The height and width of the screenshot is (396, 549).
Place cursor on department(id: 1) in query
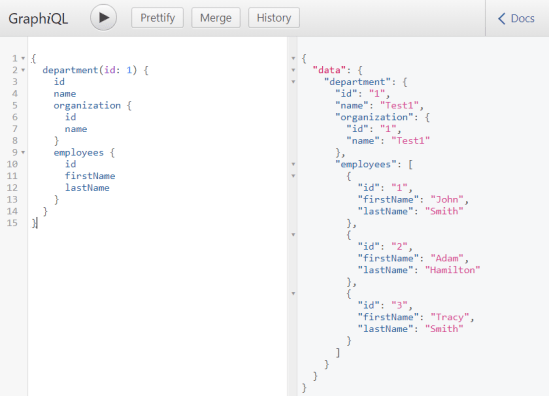[90, 70]
